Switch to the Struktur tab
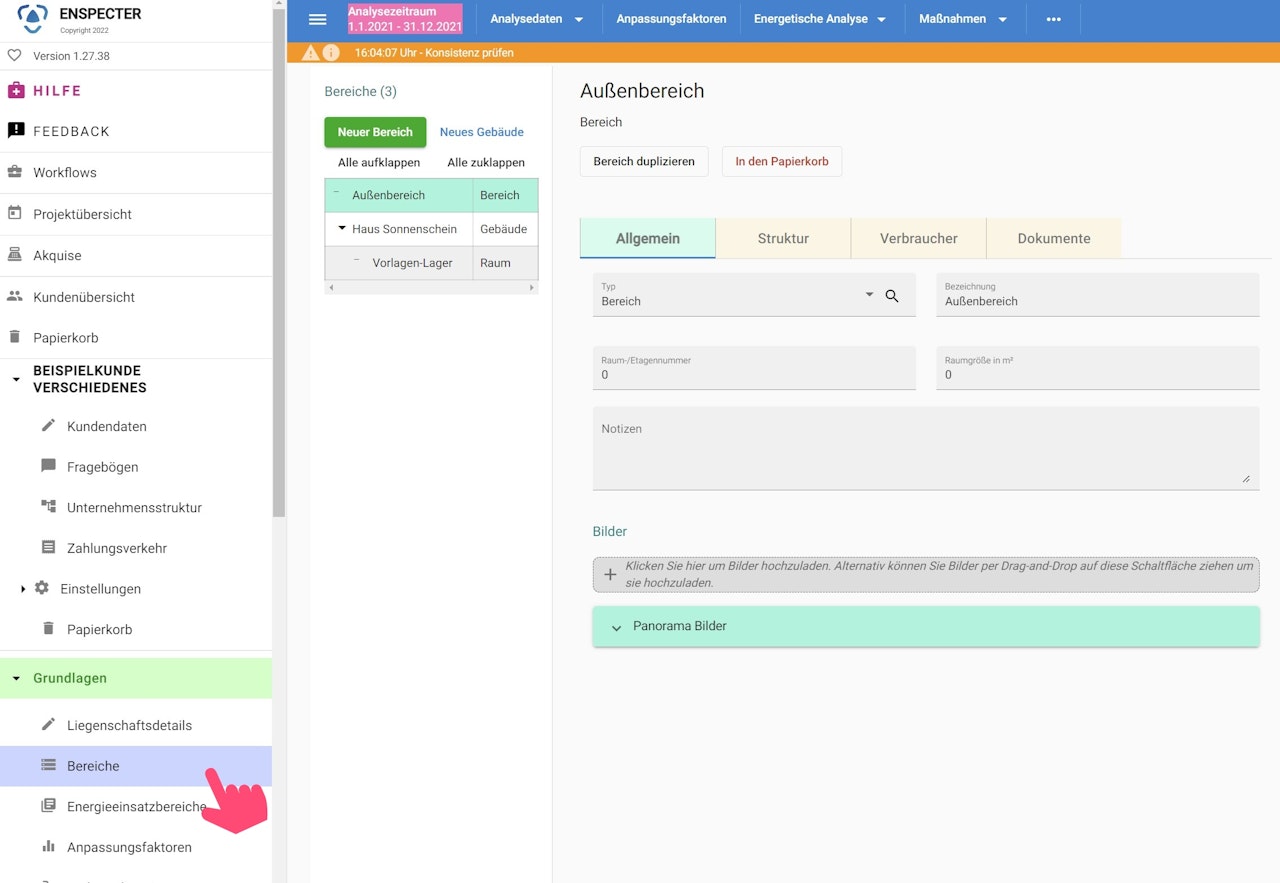 pyautogui.click(x=783, y=238)
